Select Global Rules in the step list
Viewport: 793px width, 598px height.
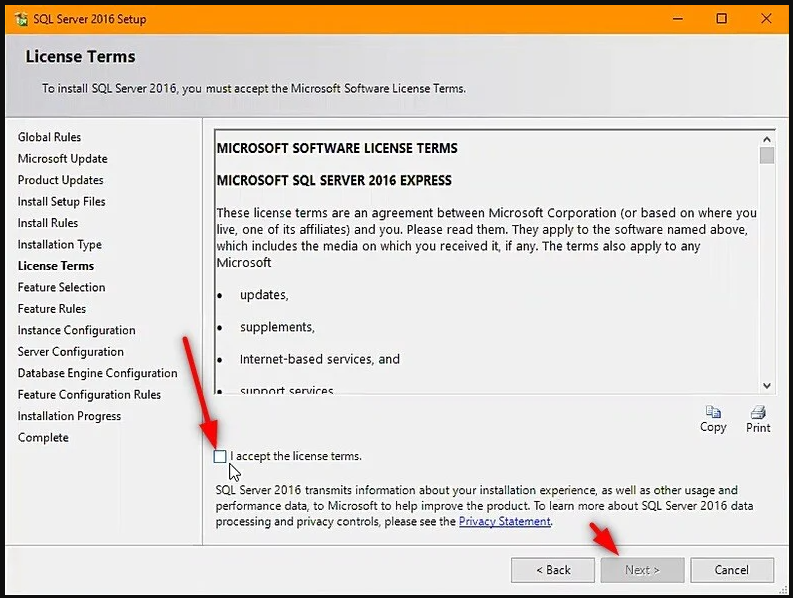49,137
